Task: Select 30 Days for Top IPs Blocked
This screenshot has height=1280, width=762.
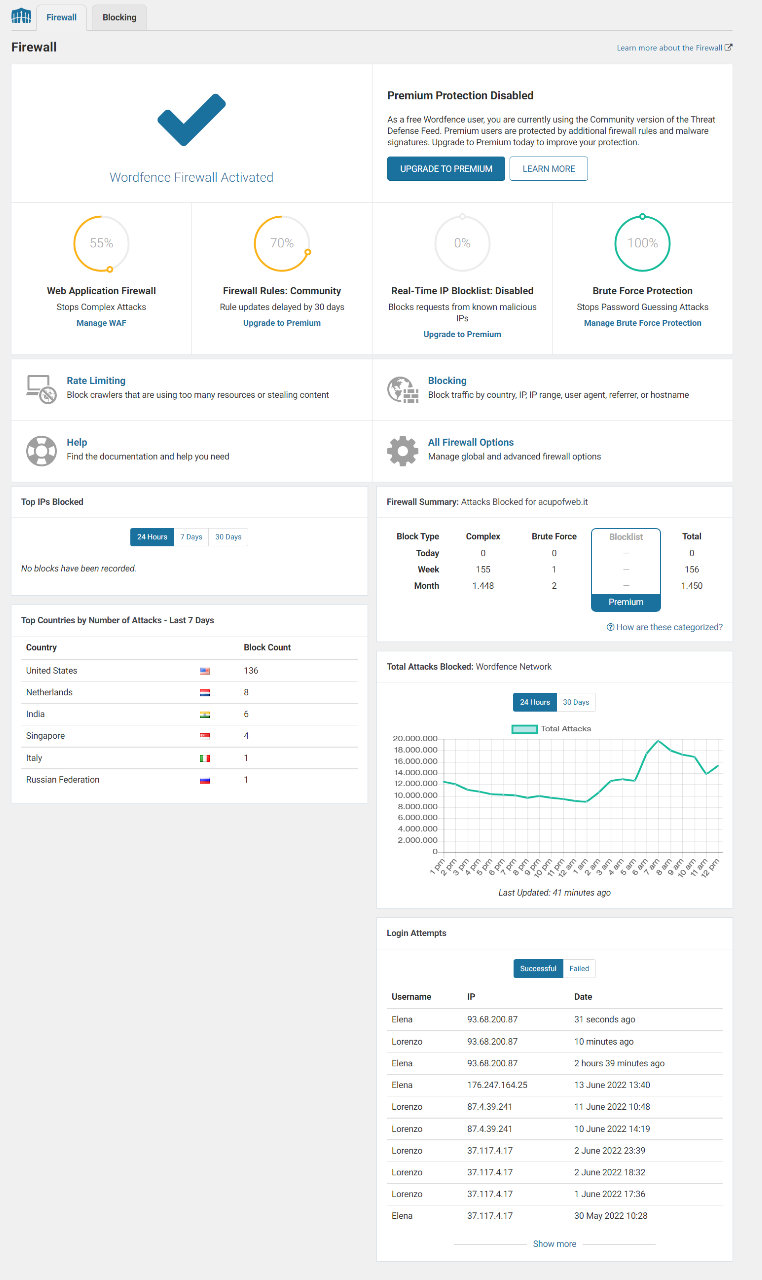Action: pos(227,537)
